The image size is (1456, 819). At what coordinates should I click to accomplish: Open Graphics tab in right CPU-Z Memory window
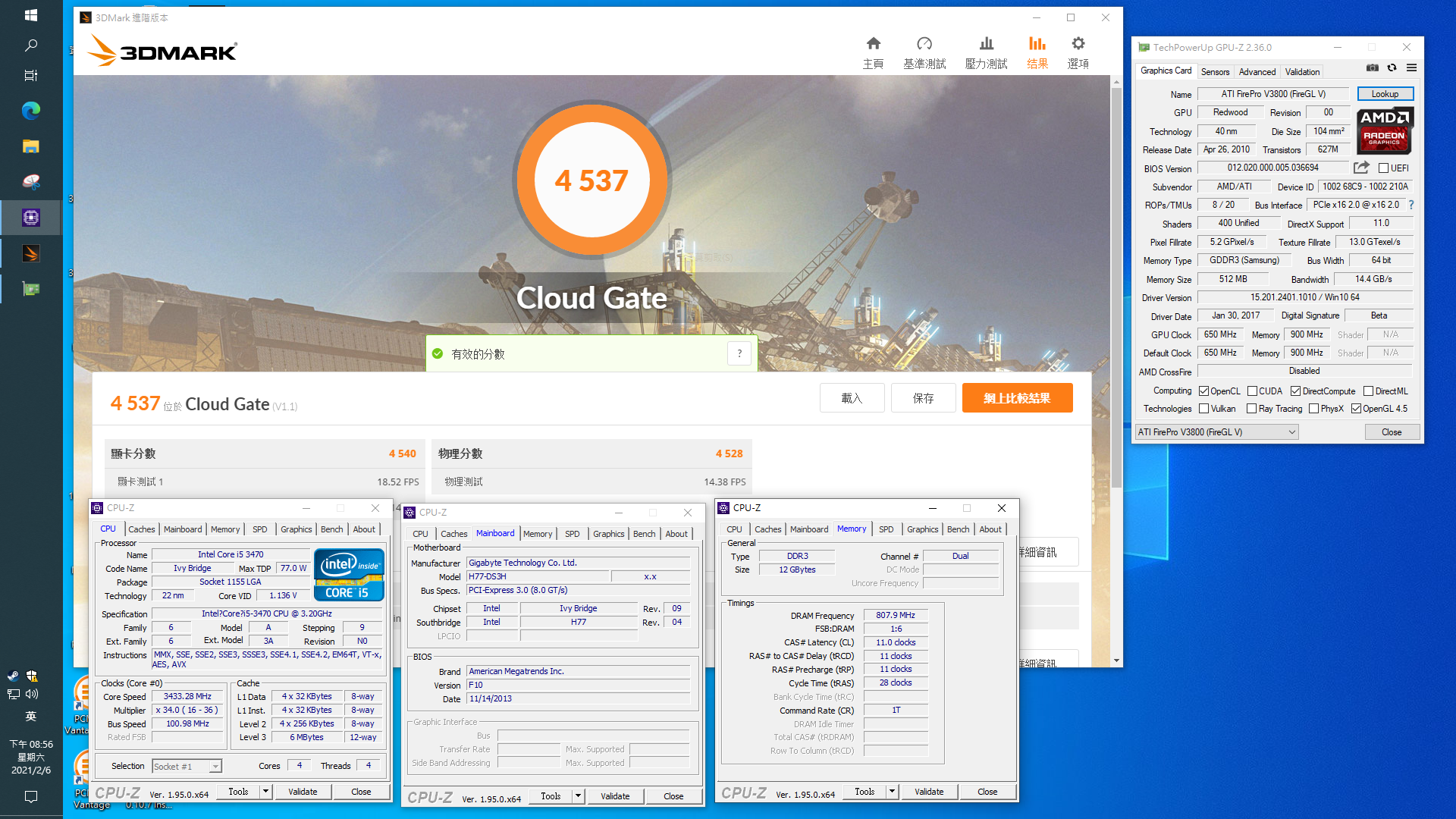click(922, 529)
